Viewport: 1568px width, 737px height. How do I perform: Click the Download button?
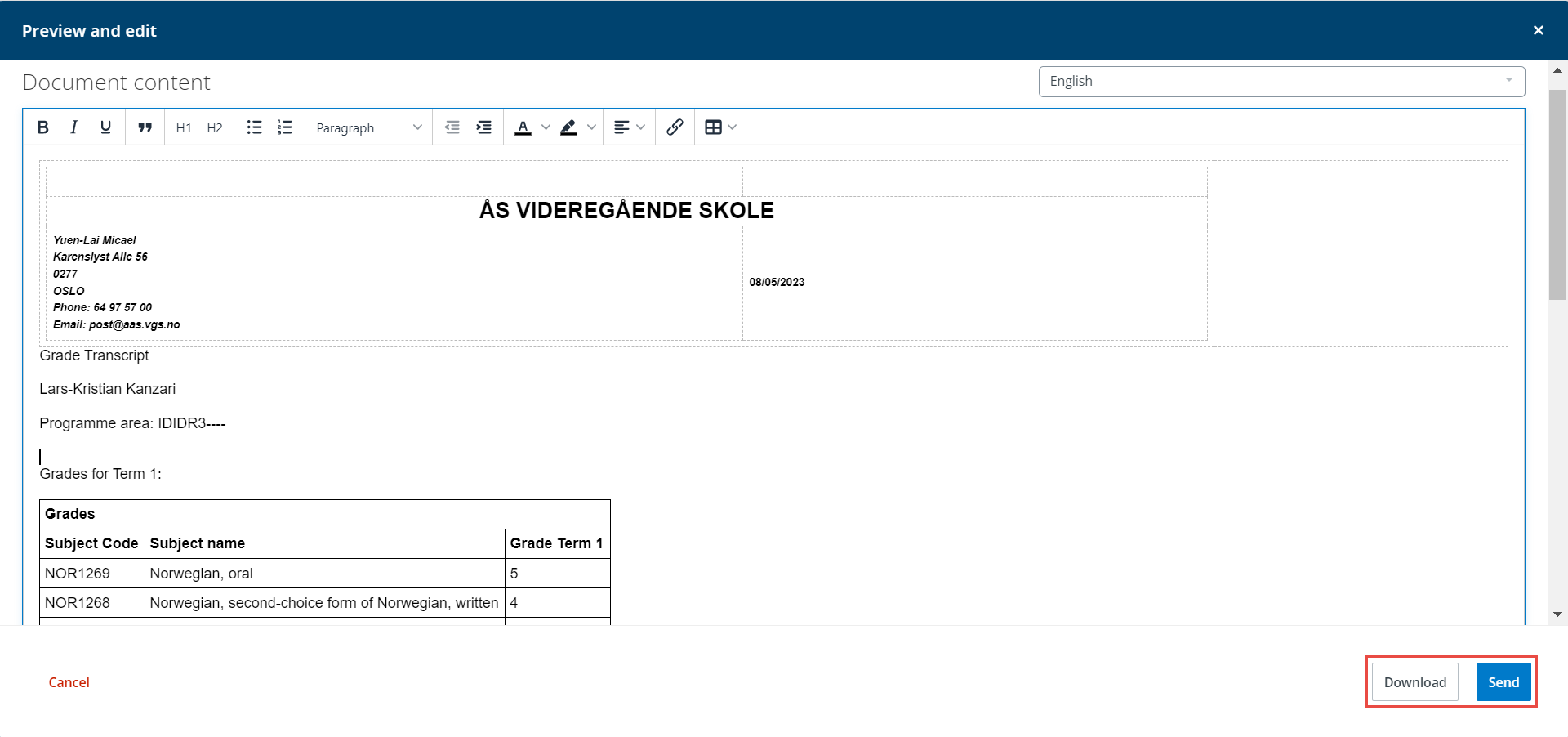1414,682
